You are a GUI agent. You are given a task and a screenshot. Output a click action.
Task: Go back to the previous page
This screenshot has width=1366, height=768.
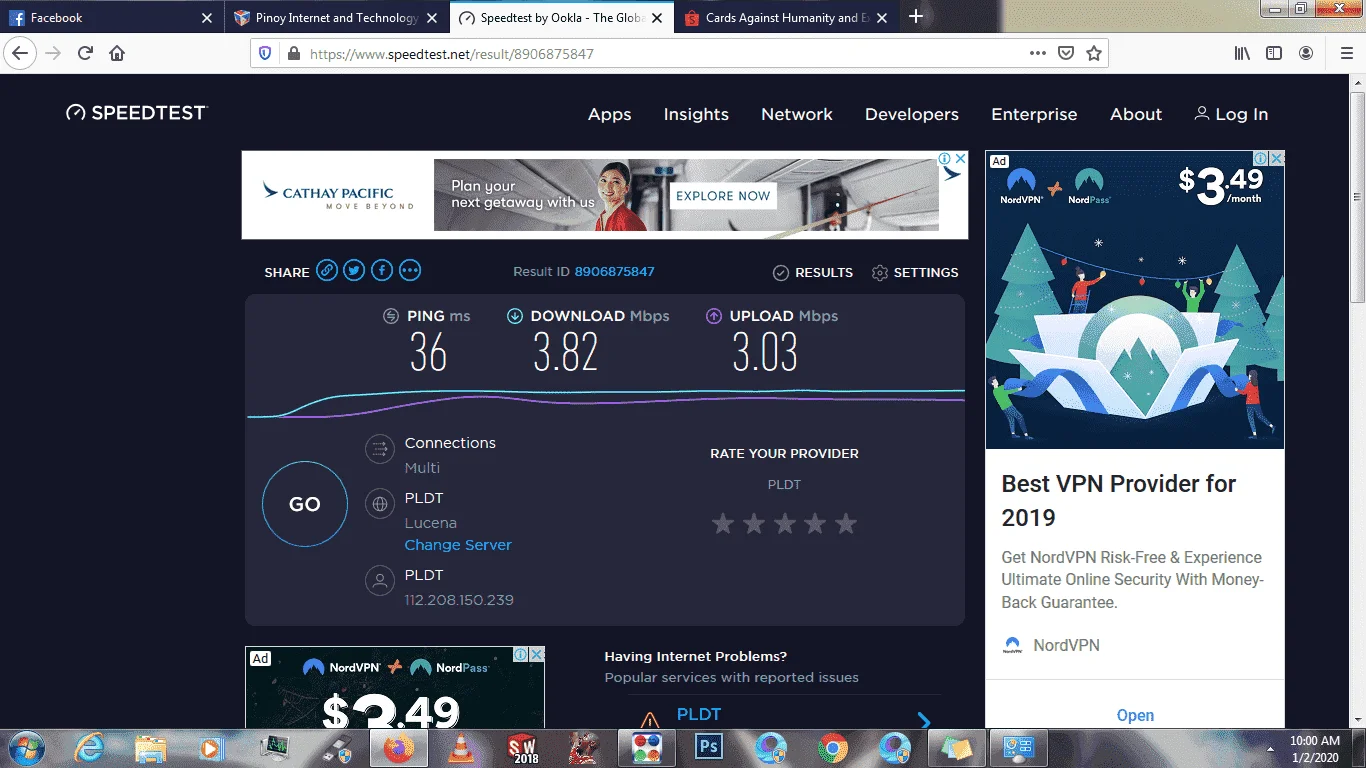point(20,53)
